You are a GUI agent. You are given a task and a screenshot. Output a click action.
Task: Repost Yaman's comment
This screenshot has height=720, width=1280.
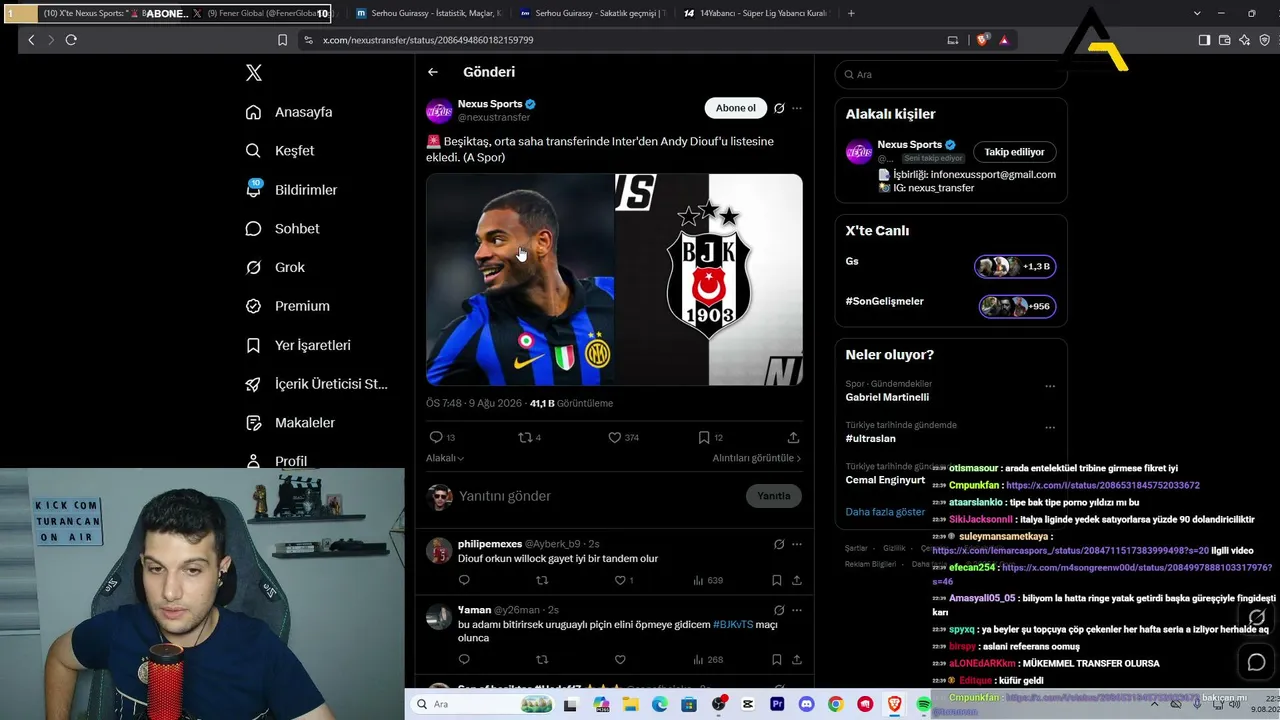click(x=542, y=660)
